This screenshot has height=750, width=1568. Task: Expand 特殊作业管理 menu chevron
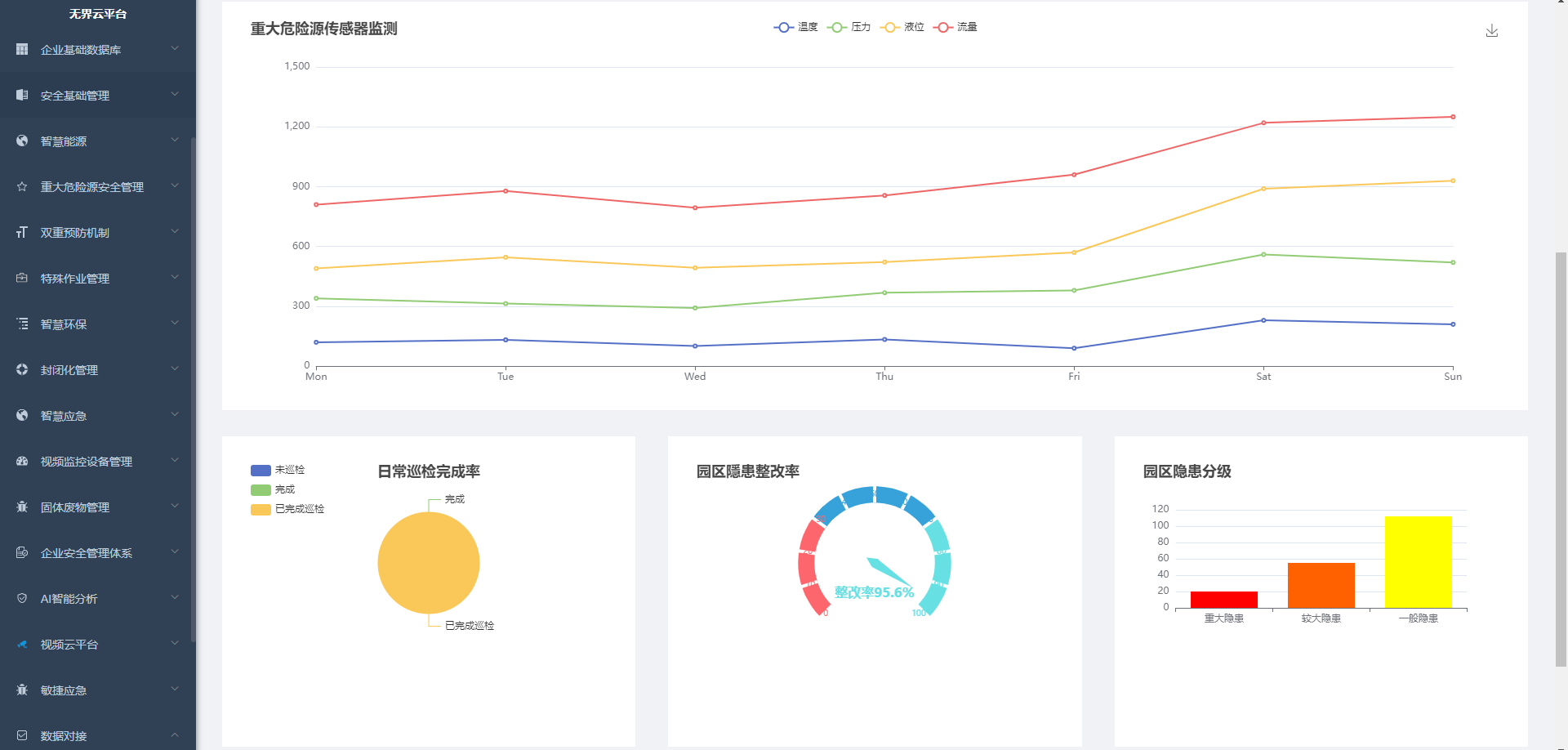click(x=175, y=278)
